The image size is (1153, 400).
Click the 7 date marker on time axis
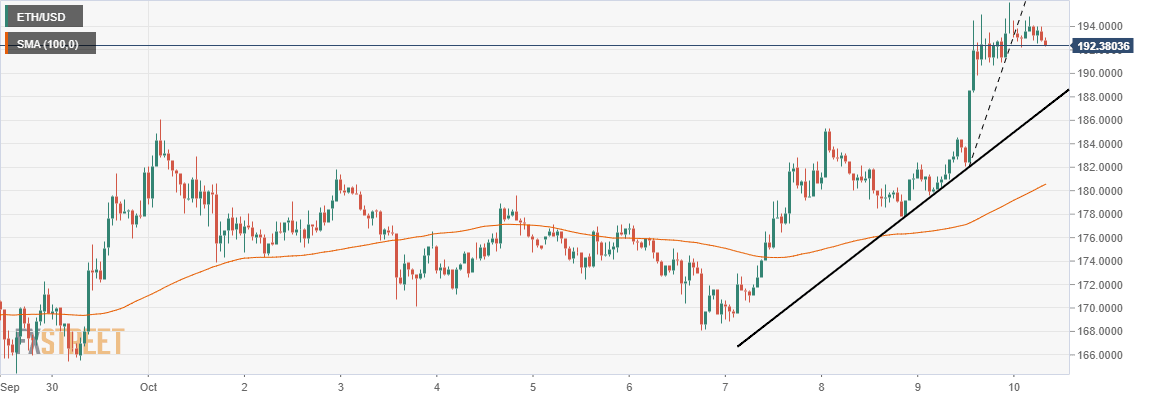click(725, 386)
